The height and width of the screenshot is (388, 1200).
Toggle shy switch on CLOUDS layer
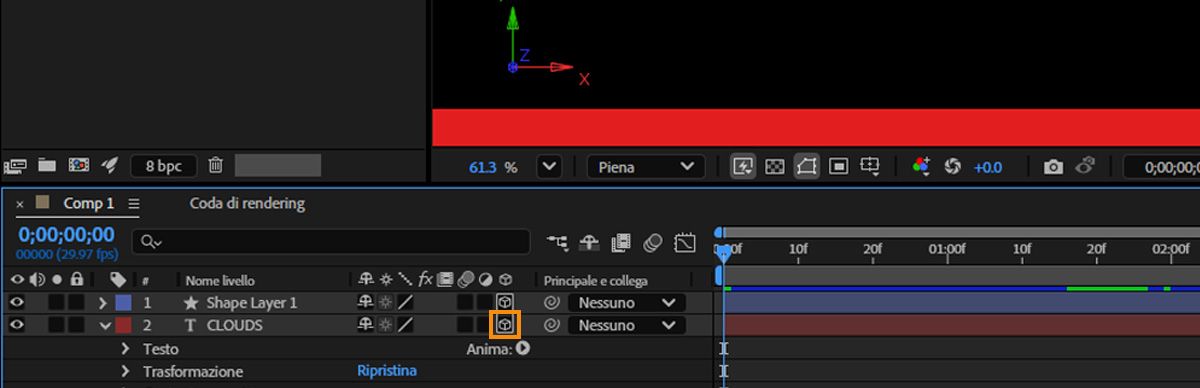pos(366,325)
